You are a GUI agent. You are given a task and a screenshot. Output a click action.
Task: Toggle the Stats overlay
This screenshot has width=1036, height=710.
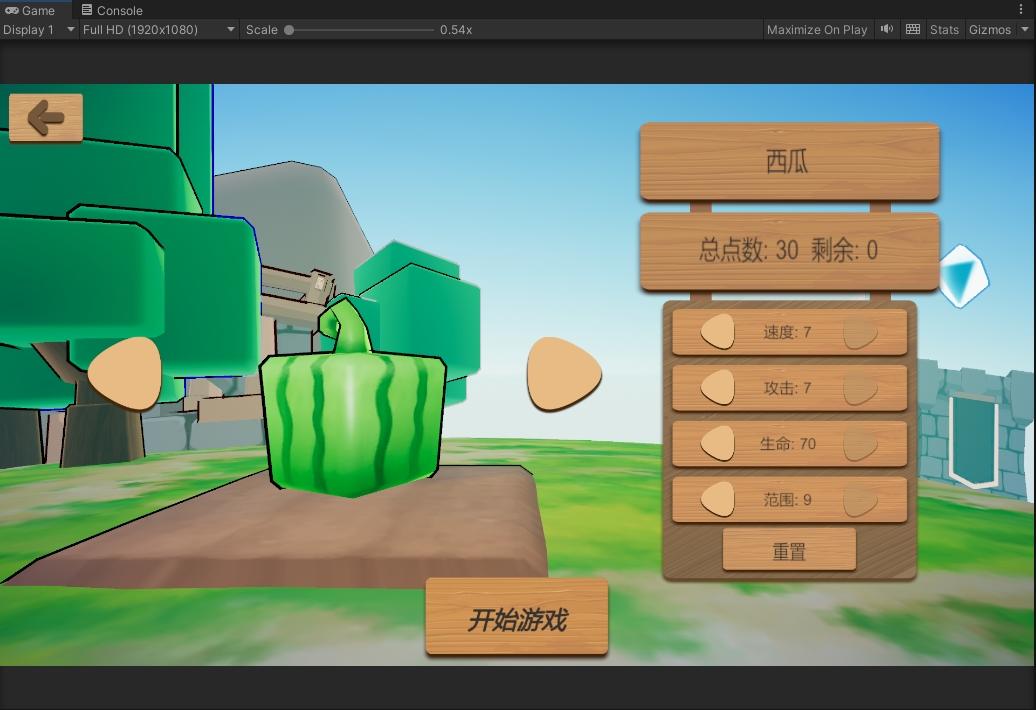pos(943,29)
